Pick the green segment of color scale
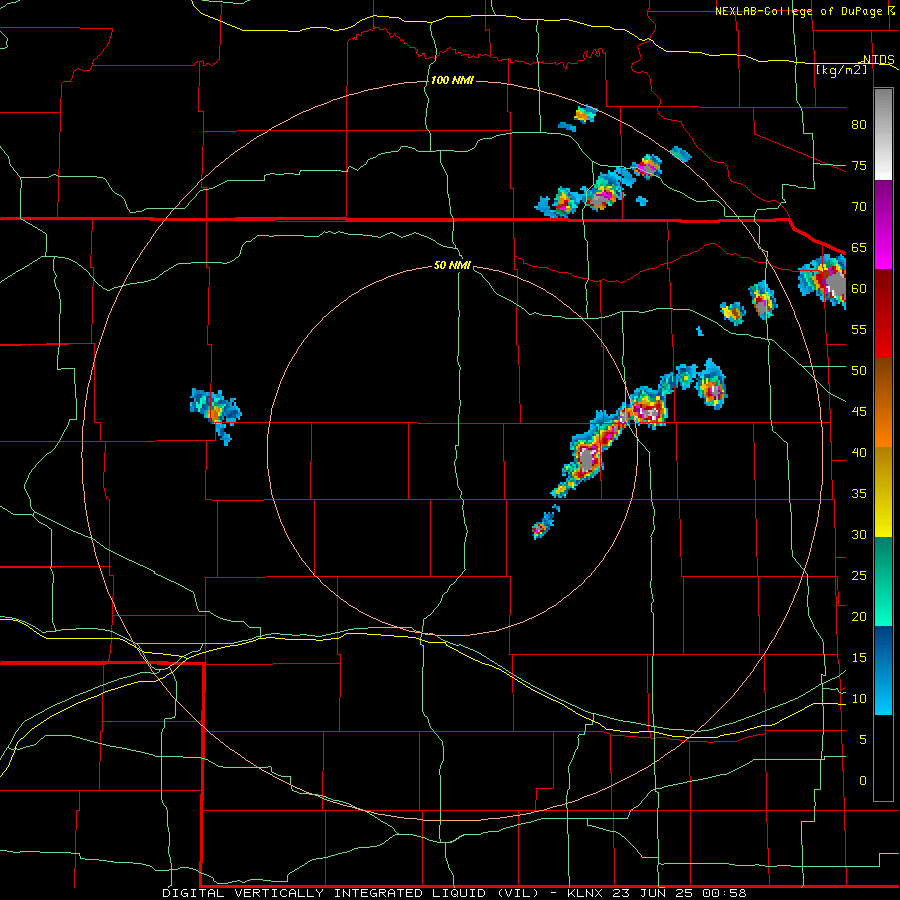This screenshot has width=900, height=900. pos(883,581)
